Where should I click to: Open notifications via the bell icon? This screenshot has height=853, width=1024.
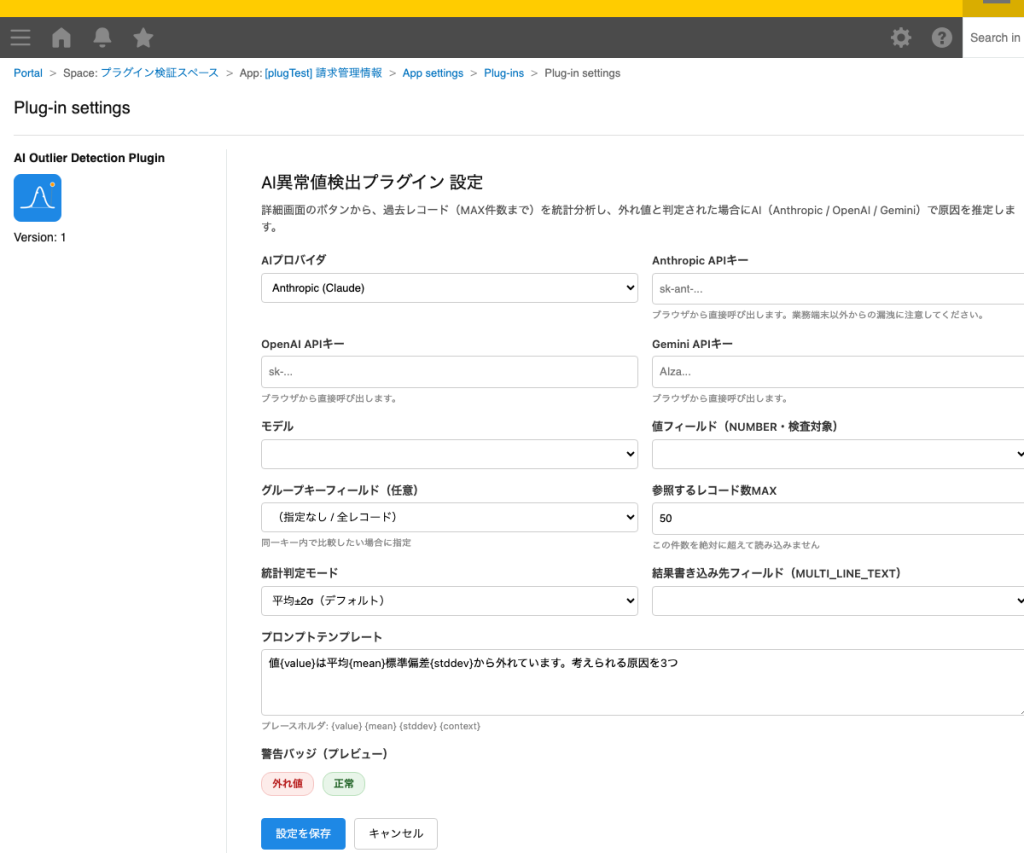click(101, 37)
